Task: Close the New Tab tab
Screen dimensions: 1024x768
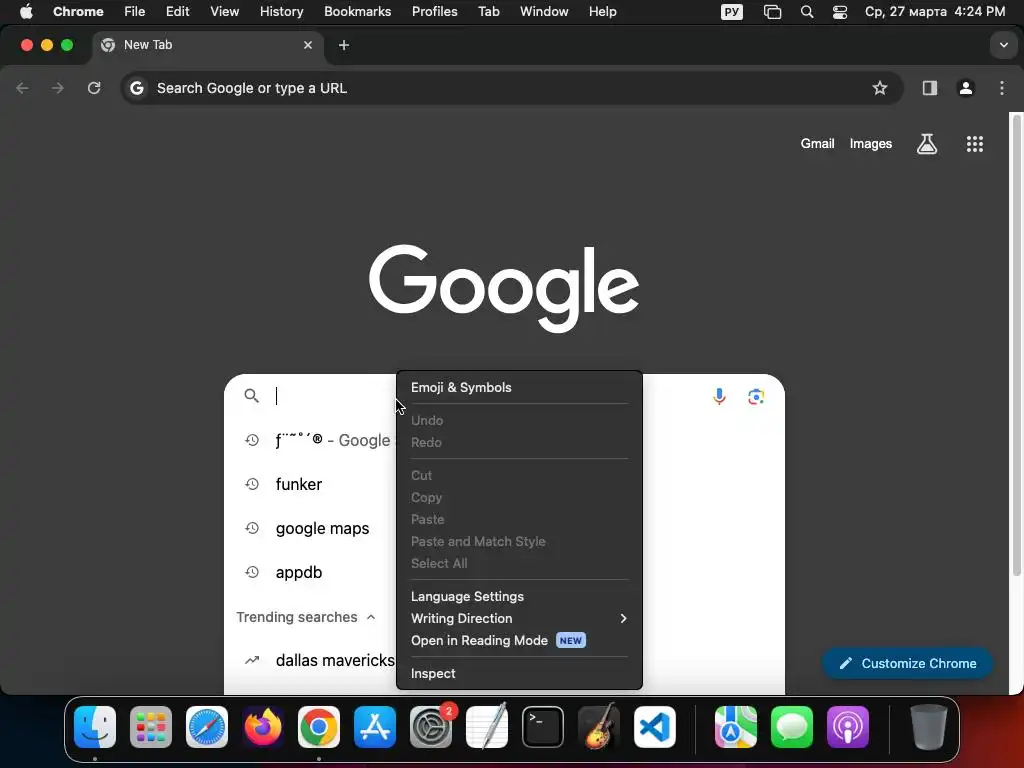Action: (308, 45)
